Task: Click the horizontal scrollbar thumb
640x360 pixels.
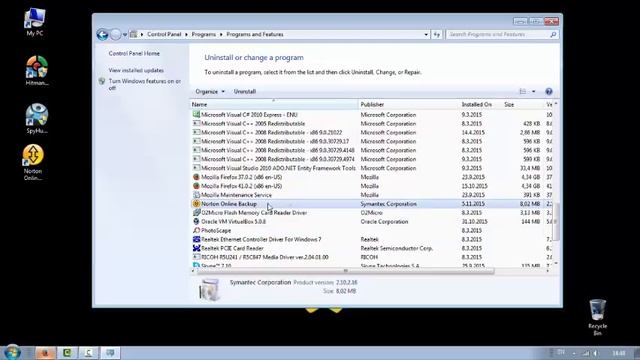Action: tap(346, 271)
